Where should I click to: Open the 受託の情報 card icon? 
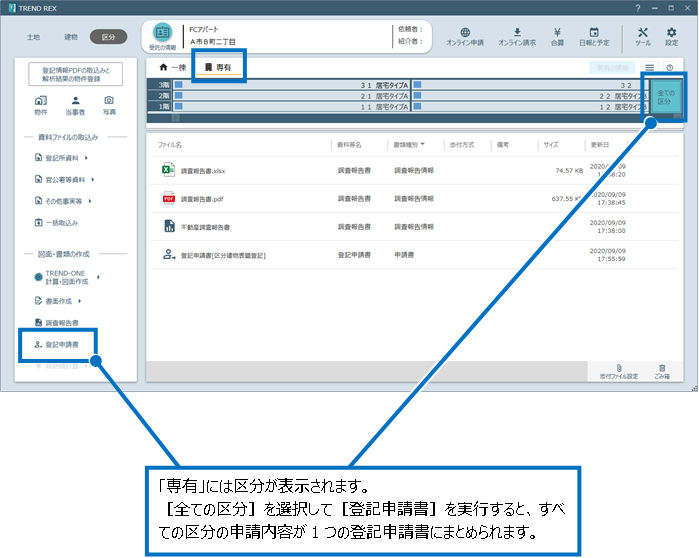162,33
